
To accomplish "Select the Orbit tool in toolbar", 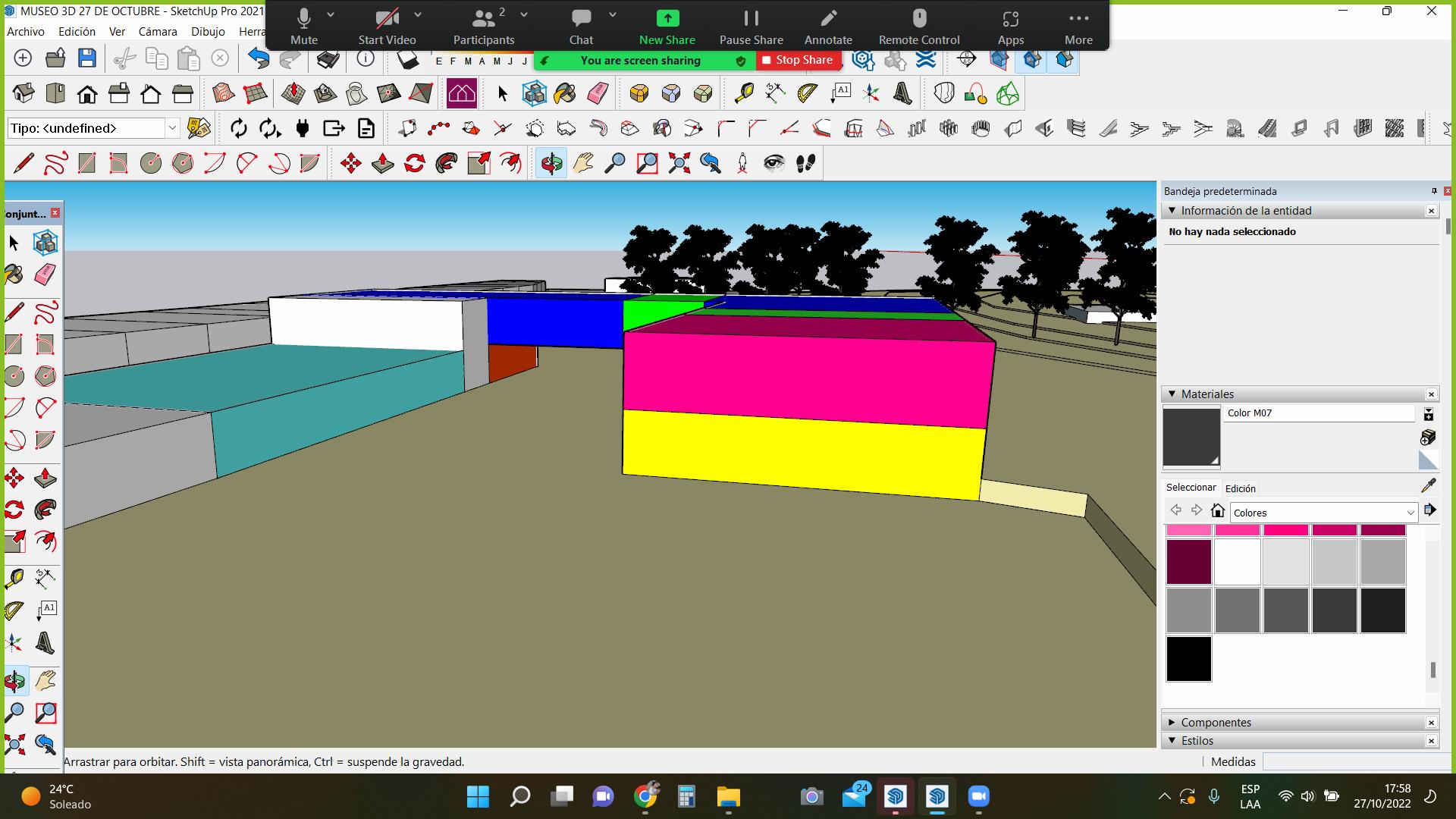I will 551,163.
